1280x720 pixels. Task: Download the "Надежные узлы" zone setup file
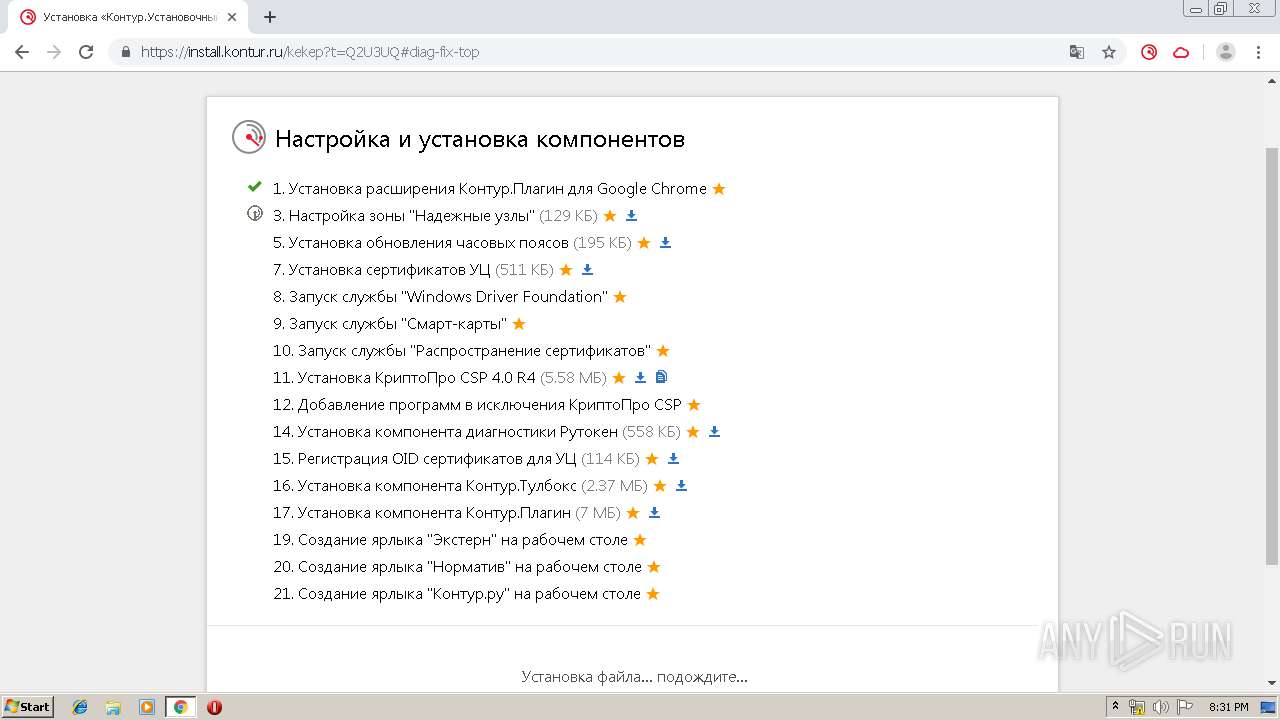(x=631, y=215)
